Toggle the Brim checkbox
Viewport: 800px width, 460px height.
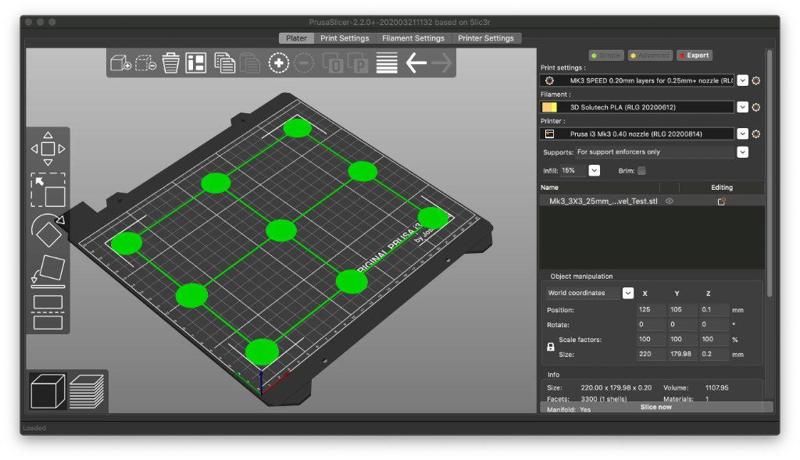coord(641,171)
